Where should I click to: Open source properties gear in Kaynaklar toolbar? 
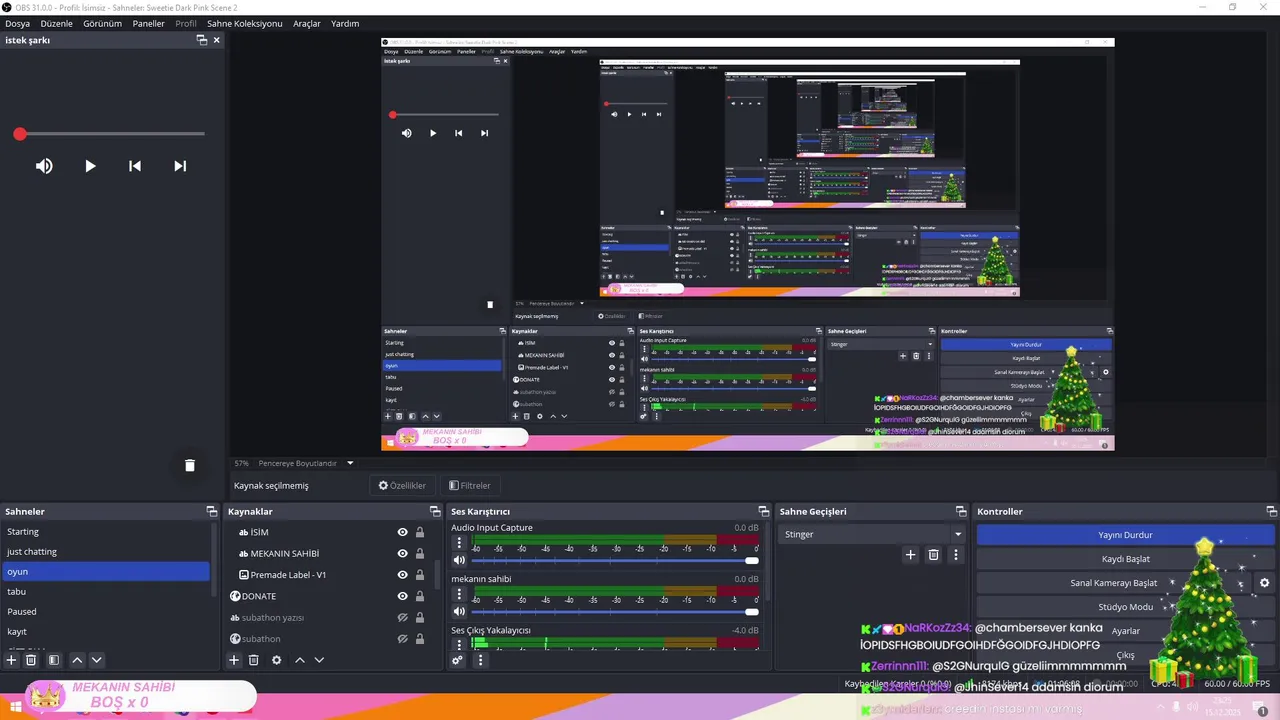tap(277, 660)
